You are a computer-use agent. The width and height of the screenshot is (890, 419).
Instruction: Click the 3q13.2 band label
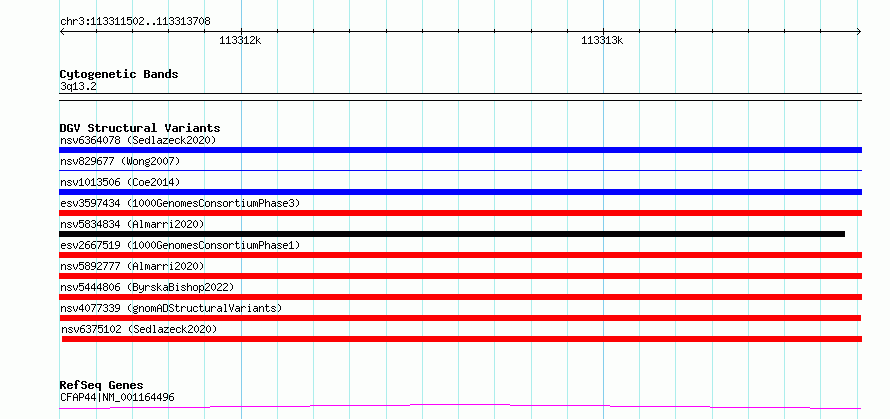coord(78,87)
